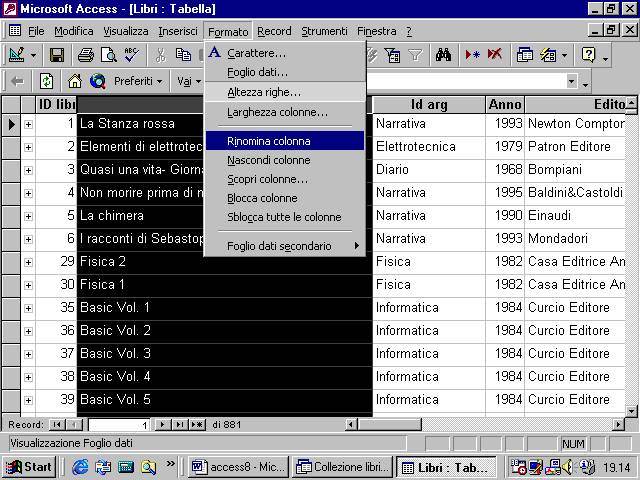
Task: Click the New record icon
Action: tap(472, 55)
